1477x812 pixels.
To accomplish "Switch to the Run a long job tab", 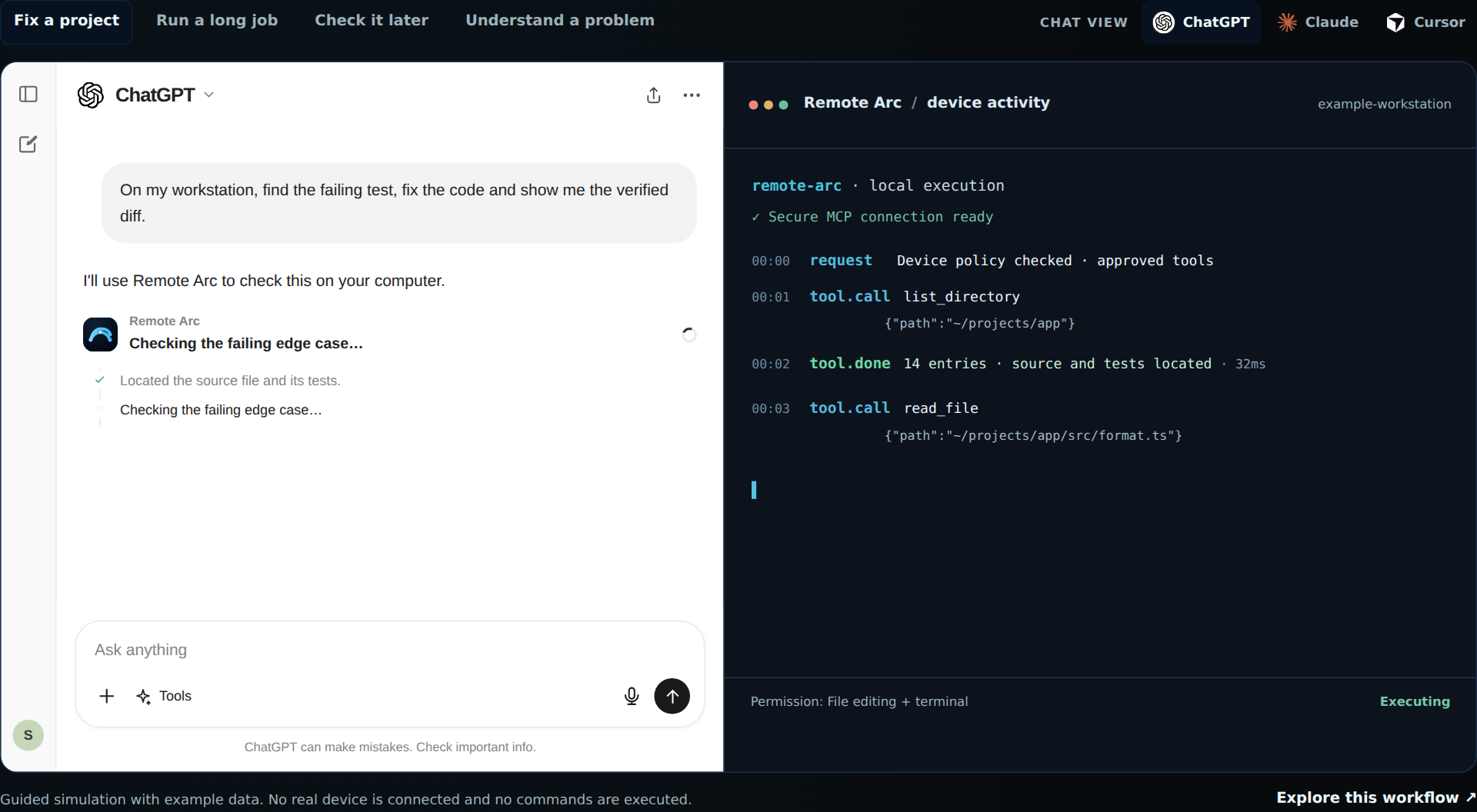I will [217, 21].
